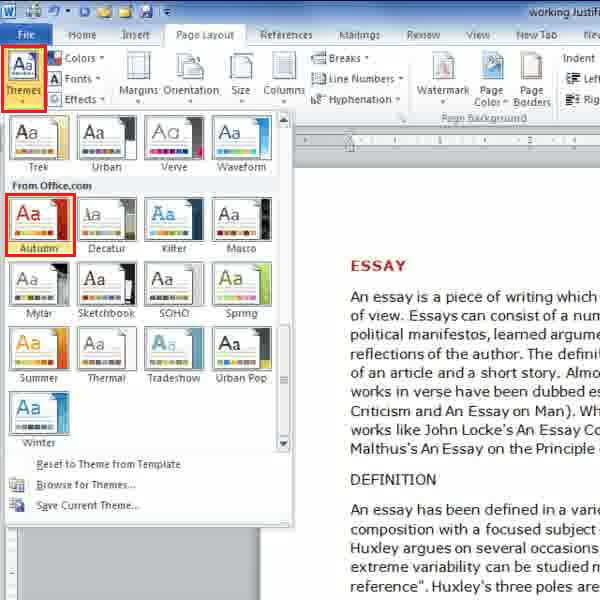
Task: Switch to the File tab
Action: 26,35
